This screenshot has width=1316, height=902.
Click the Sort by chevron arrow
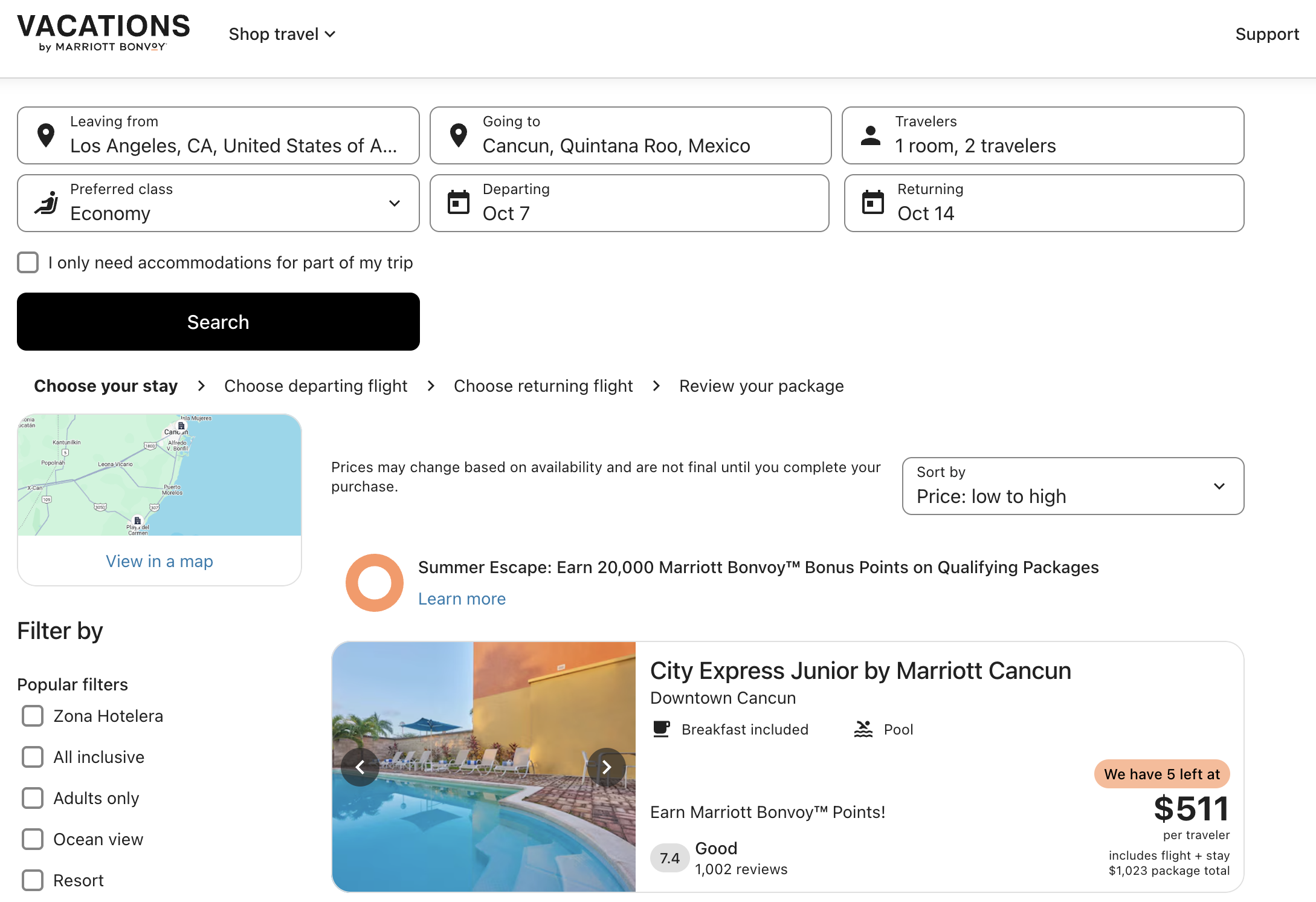tap(1219, 486)
